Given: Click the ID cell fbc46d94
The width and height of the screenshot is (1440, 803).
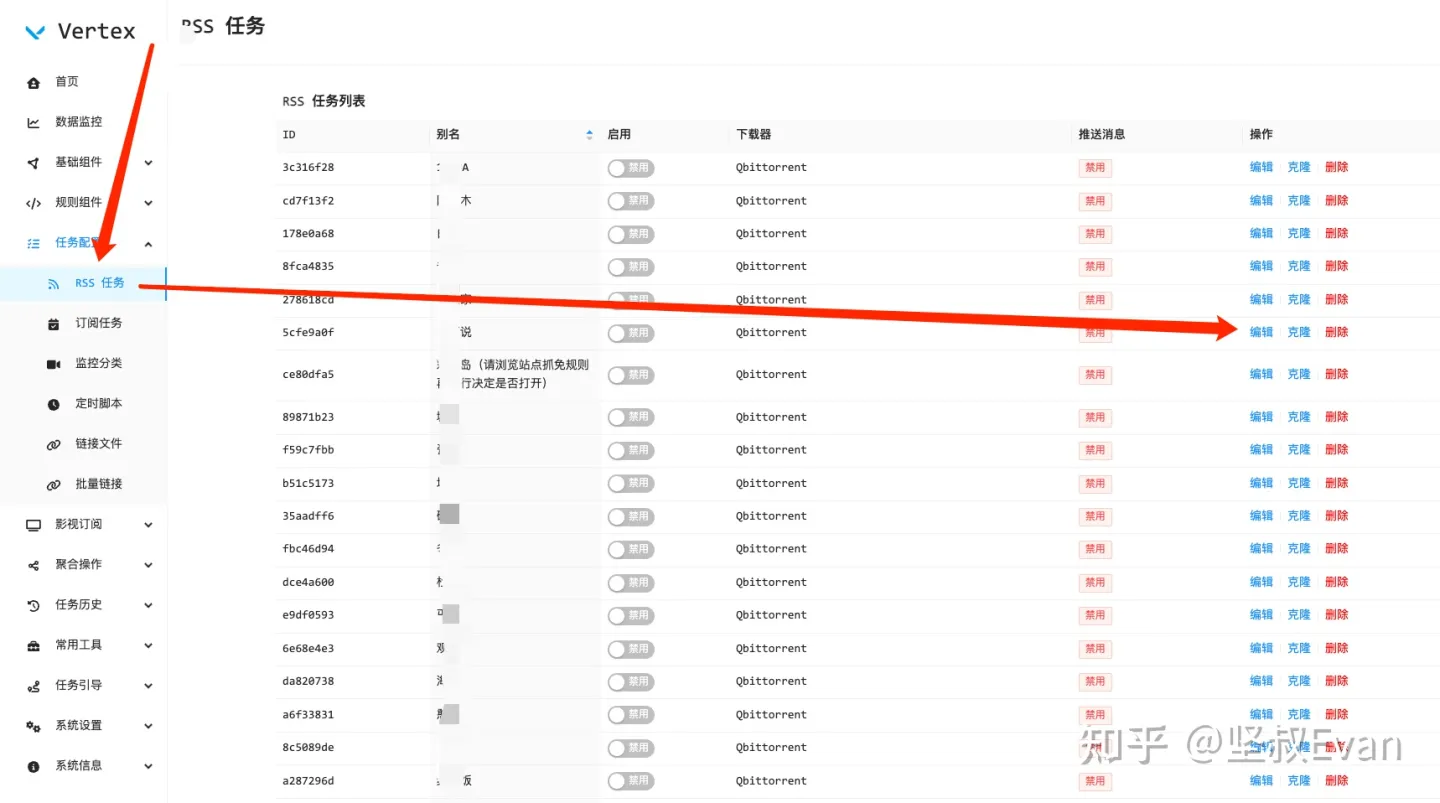Looking at the screenshot, I should pyautogui.click(x=308, y=549).
